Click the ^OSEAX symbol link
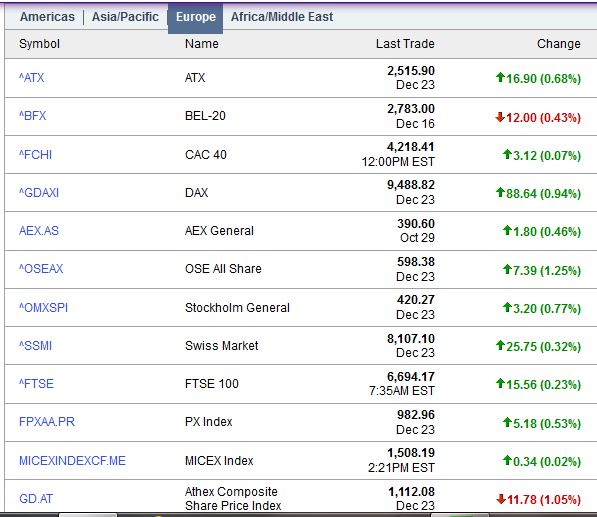 point(41,269)
